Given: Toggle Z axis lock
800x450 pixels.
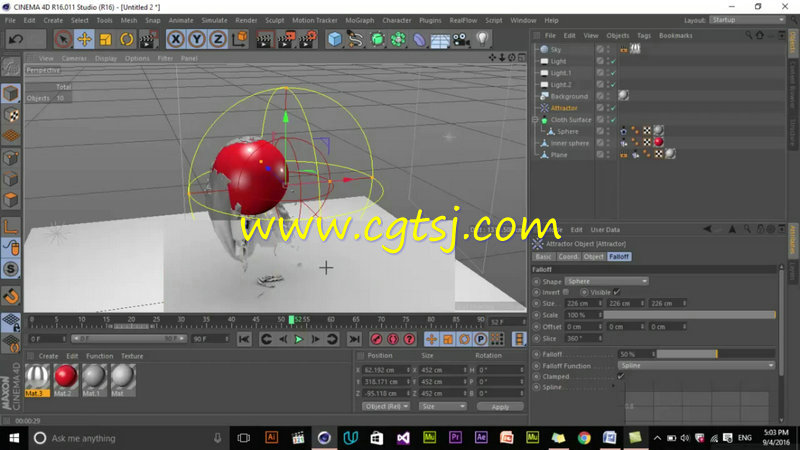Looking at the screenshot, I should (x=218, y=39).
